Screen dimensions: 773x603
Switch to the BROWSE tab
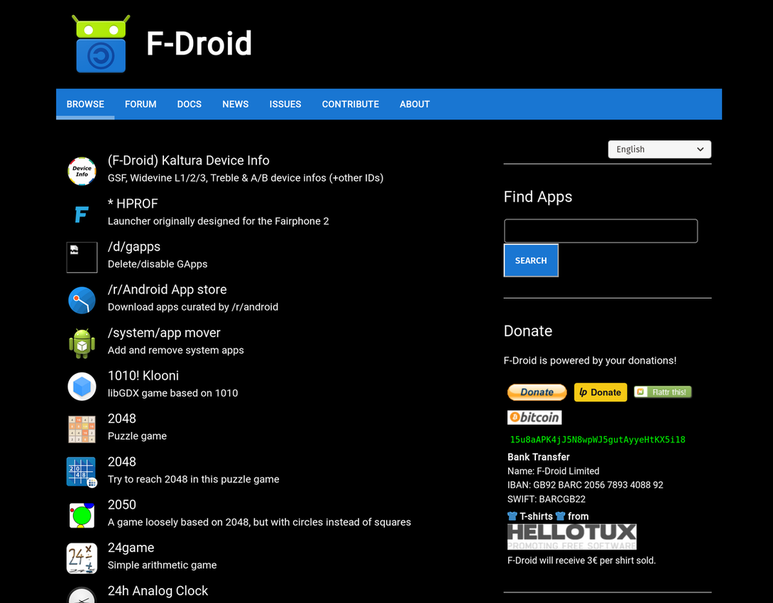click(x=85, y=104)
